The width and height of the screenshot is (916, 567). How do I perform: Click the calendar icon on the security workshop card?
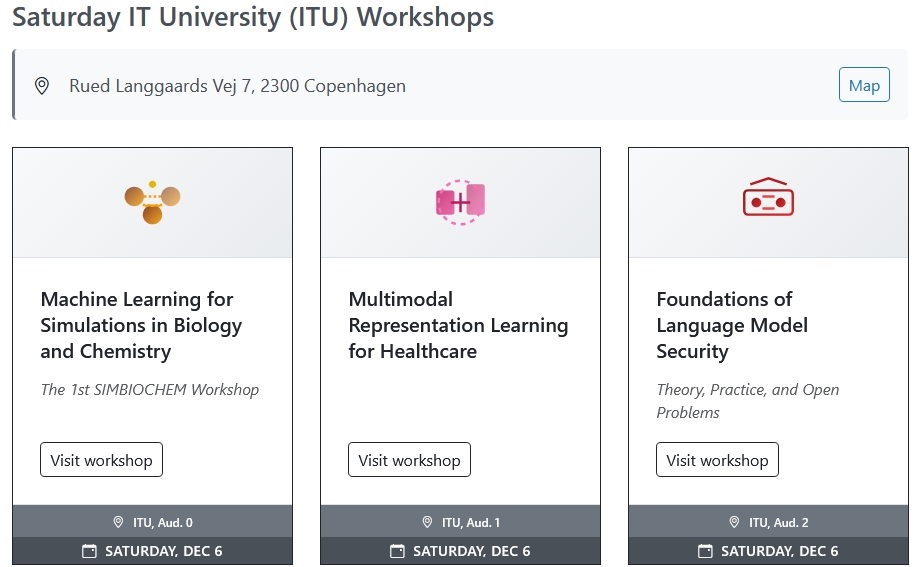pos(705,551)
